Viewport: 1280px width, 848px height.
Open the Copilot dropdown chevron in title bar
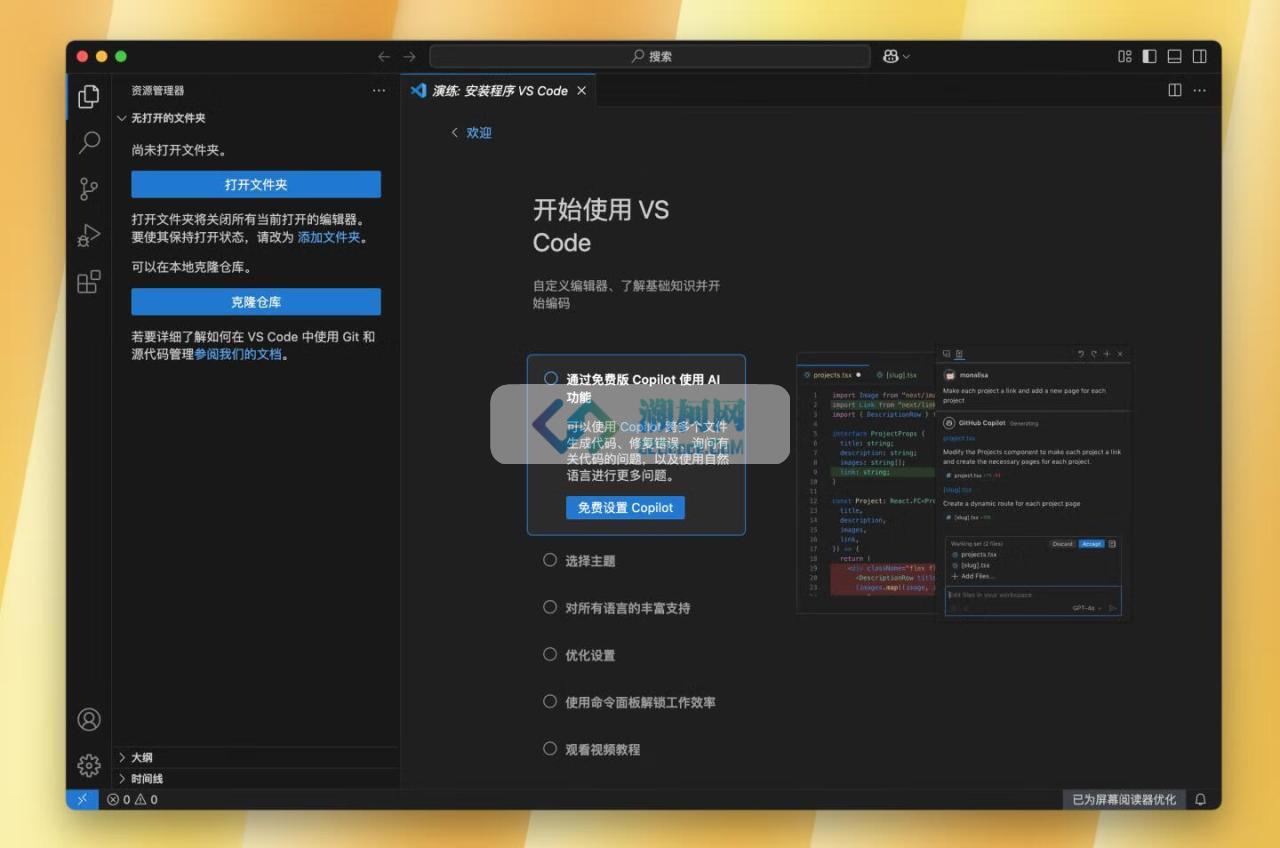pos(906,57)
